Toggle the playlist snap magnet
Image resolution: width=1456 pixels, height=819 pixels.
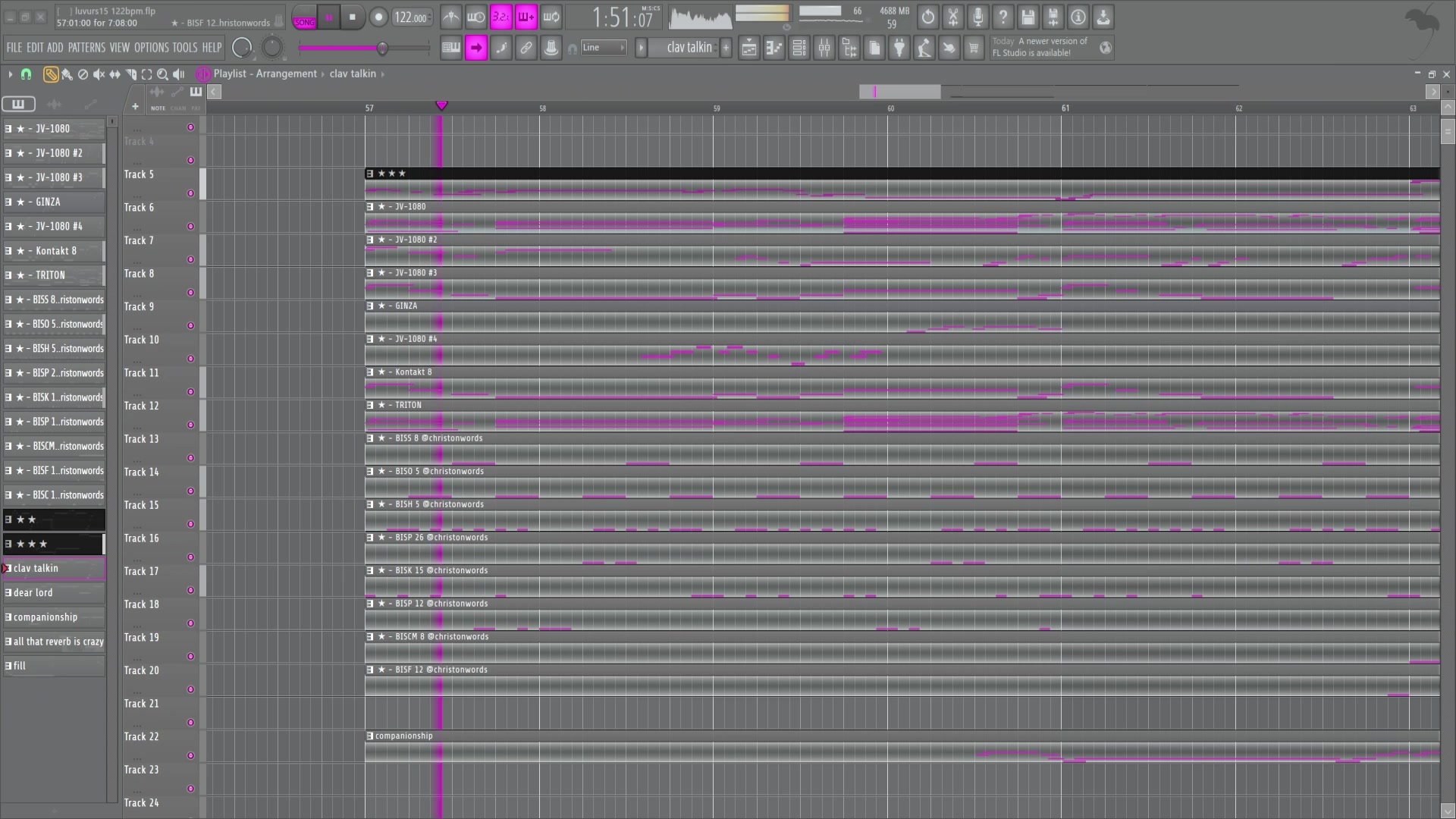[26, 74]
